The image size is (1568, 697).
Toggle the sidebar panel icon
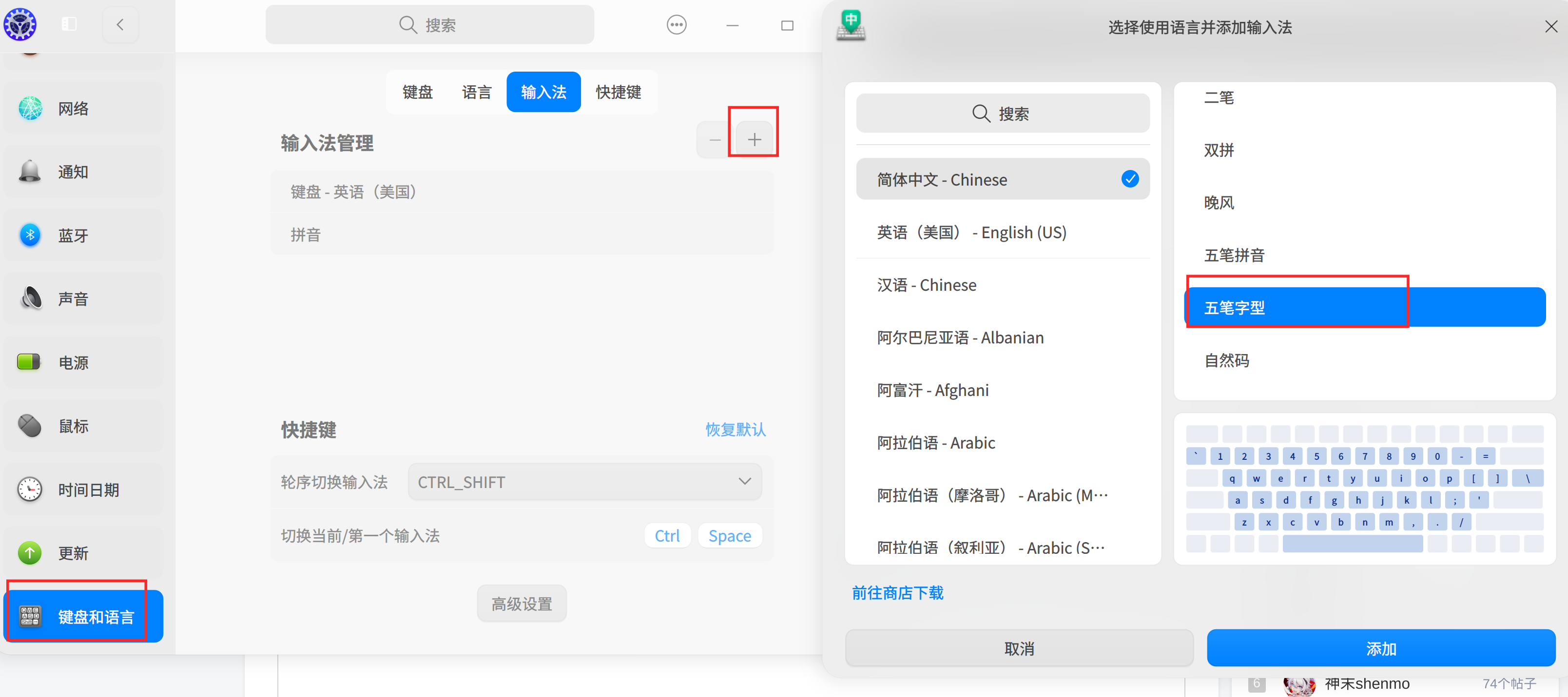coord(69,24)
